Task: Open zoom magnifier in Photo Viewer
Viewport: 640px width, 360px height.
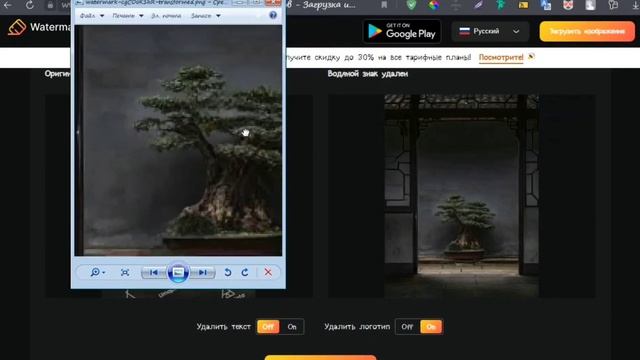Action: click(97, 272)
